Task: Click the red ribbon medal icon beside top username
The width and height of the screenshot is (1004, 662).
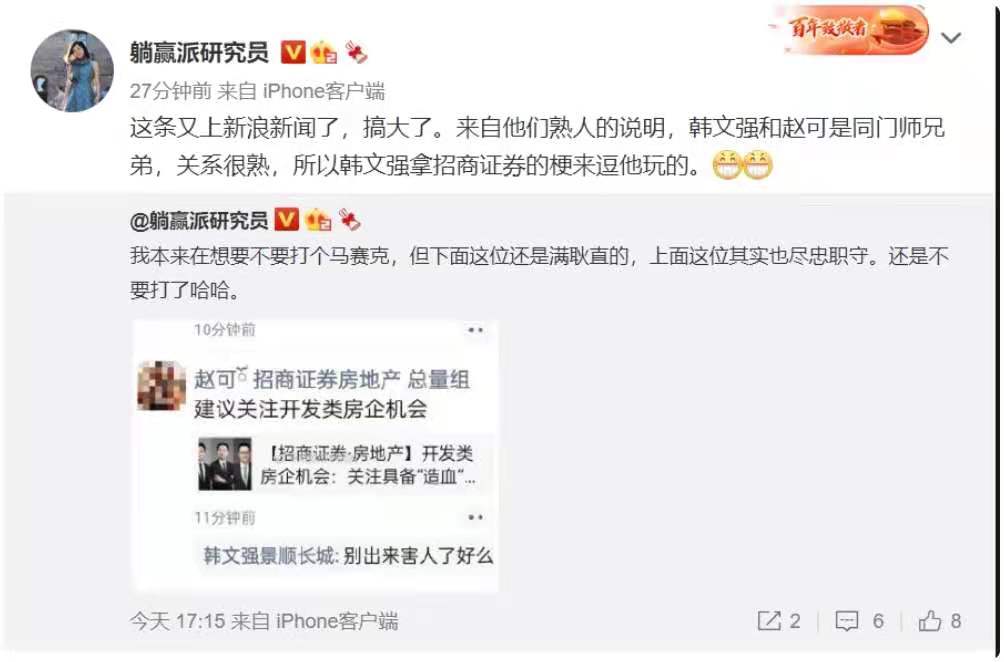Action: tap(356, 52)
